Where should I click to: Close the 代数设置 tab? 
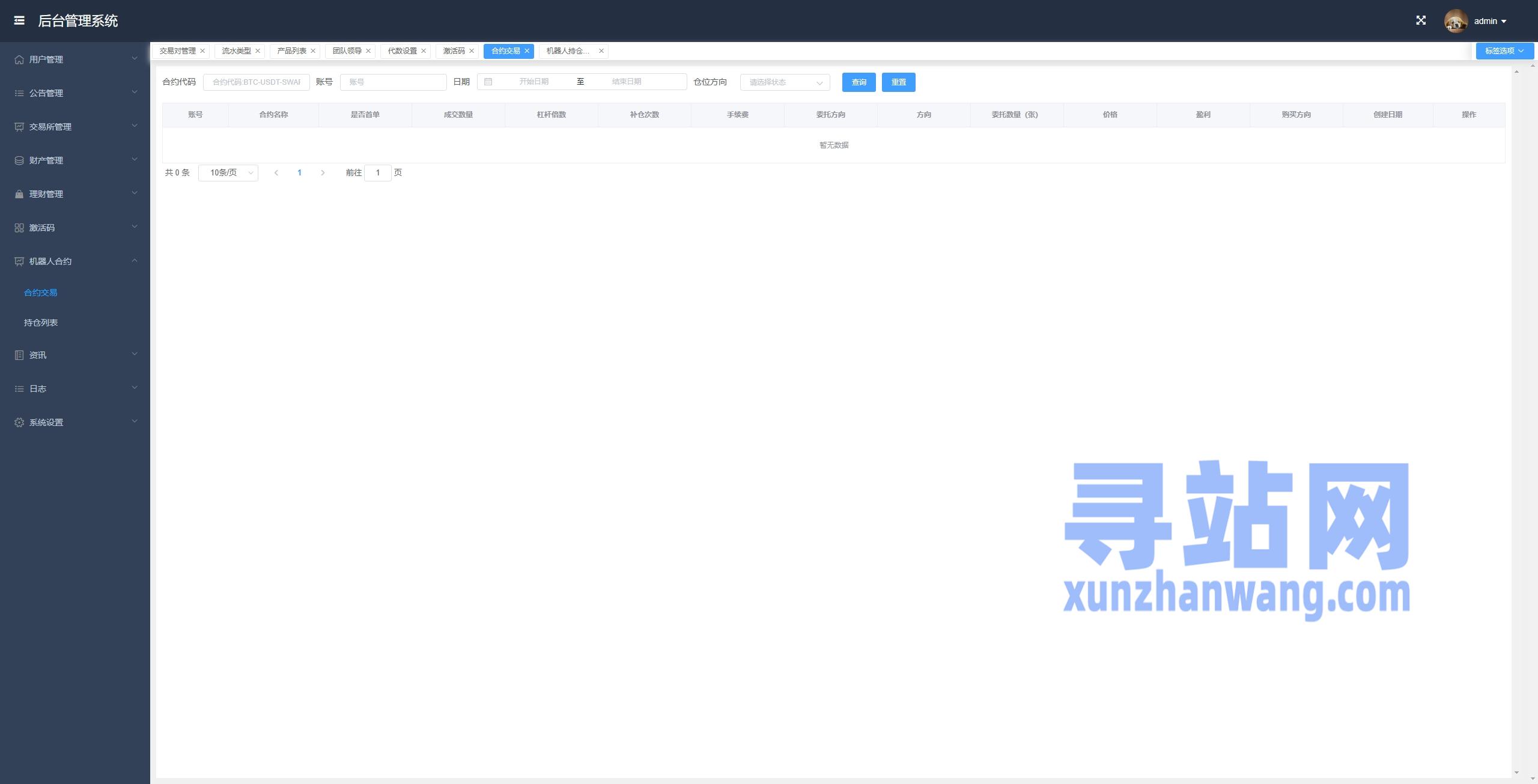[424, 51]
